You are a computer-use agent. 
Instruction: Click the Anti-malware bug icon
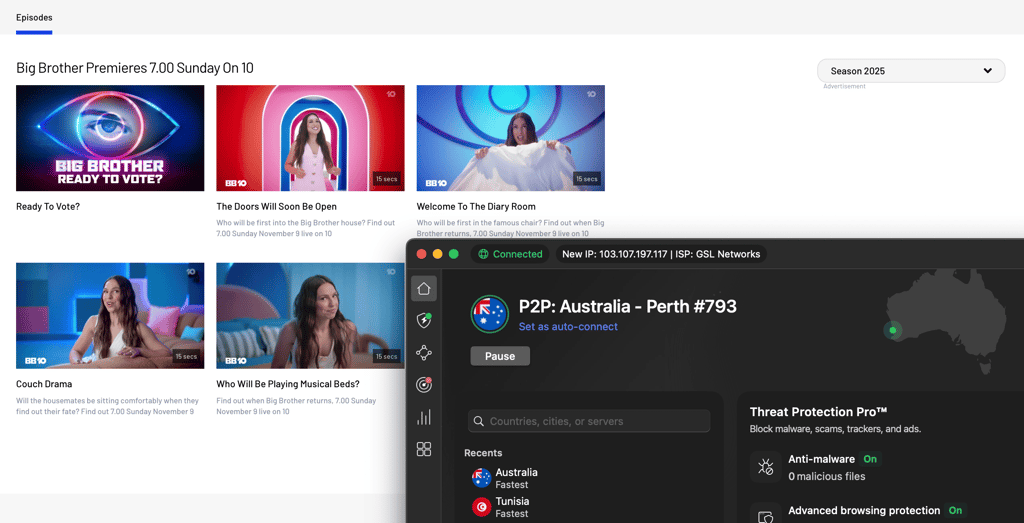(765, 467)
